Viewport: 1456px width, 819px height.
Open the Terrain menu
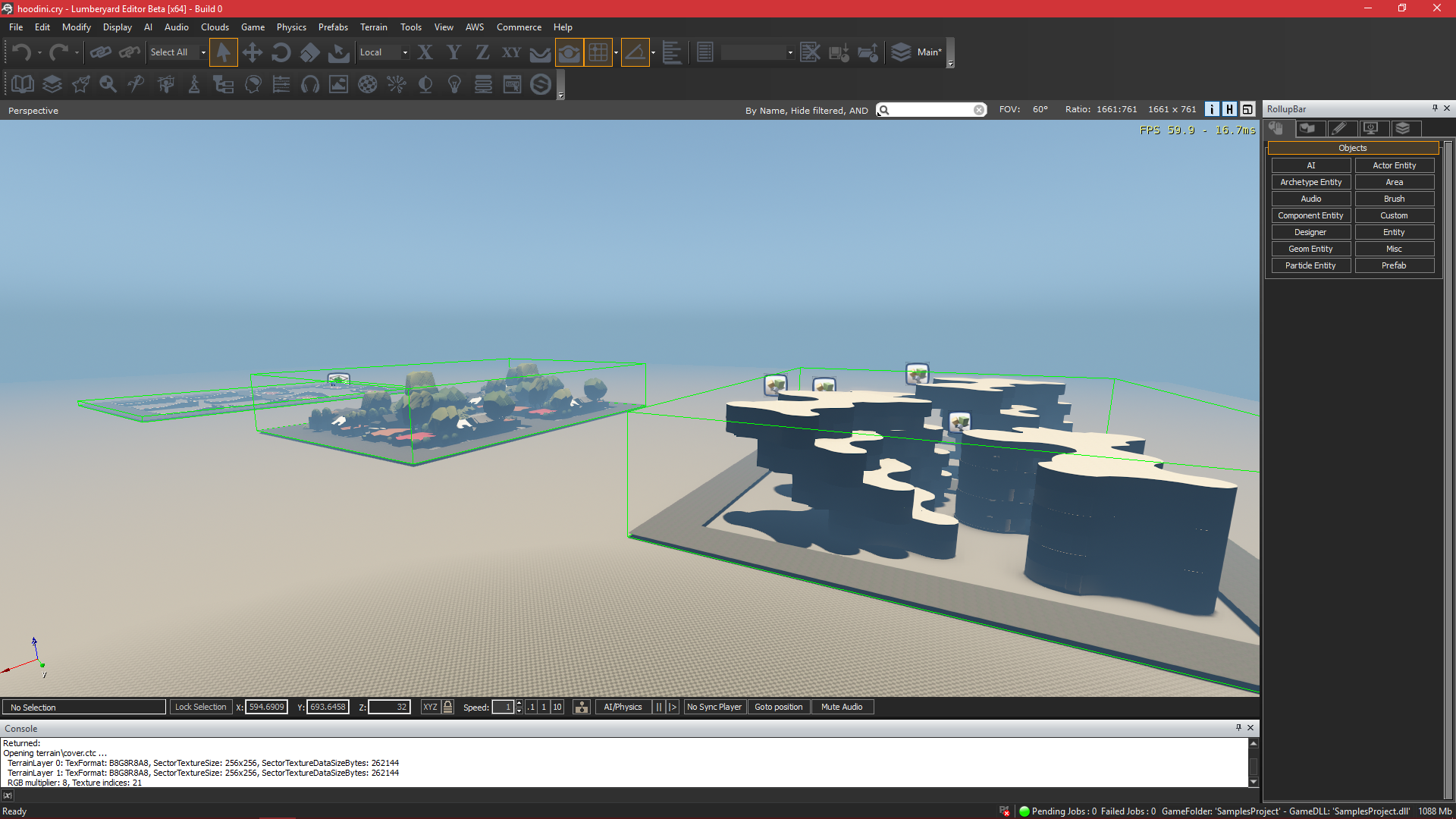pyautogui.click(x=373, y=27)
